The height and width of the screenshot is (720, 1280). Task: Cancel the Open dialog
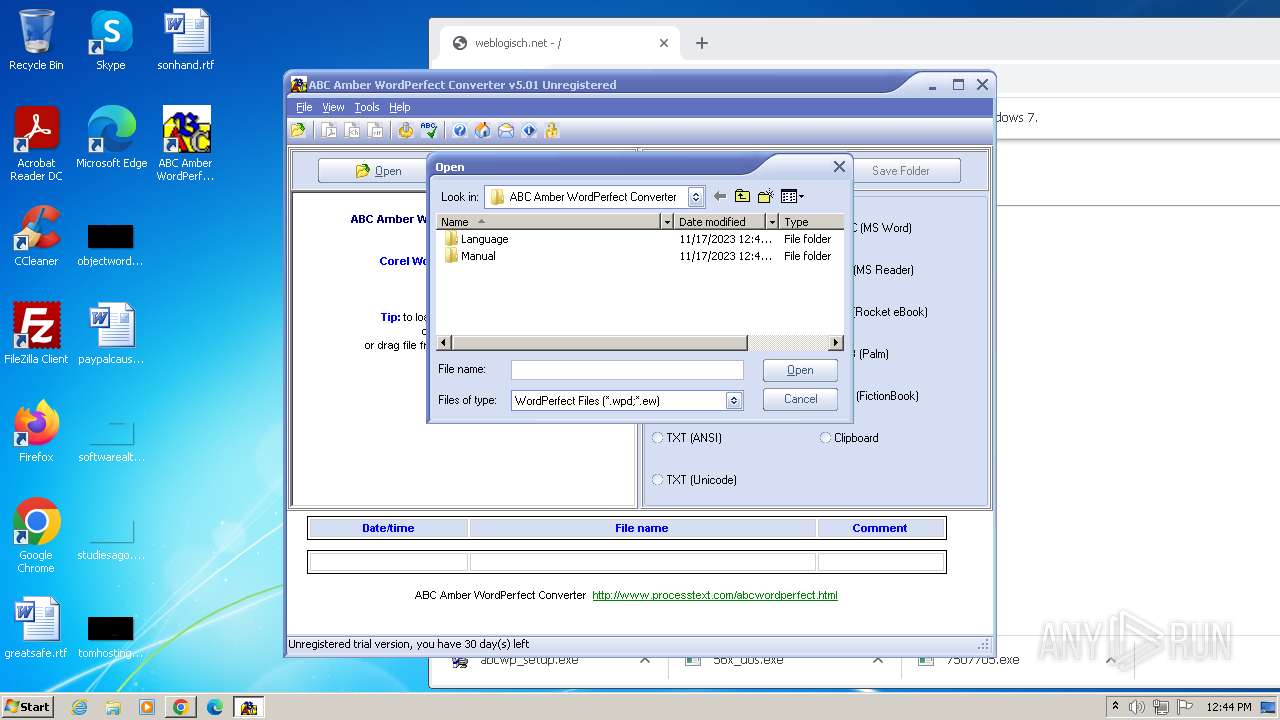(800, 399)
